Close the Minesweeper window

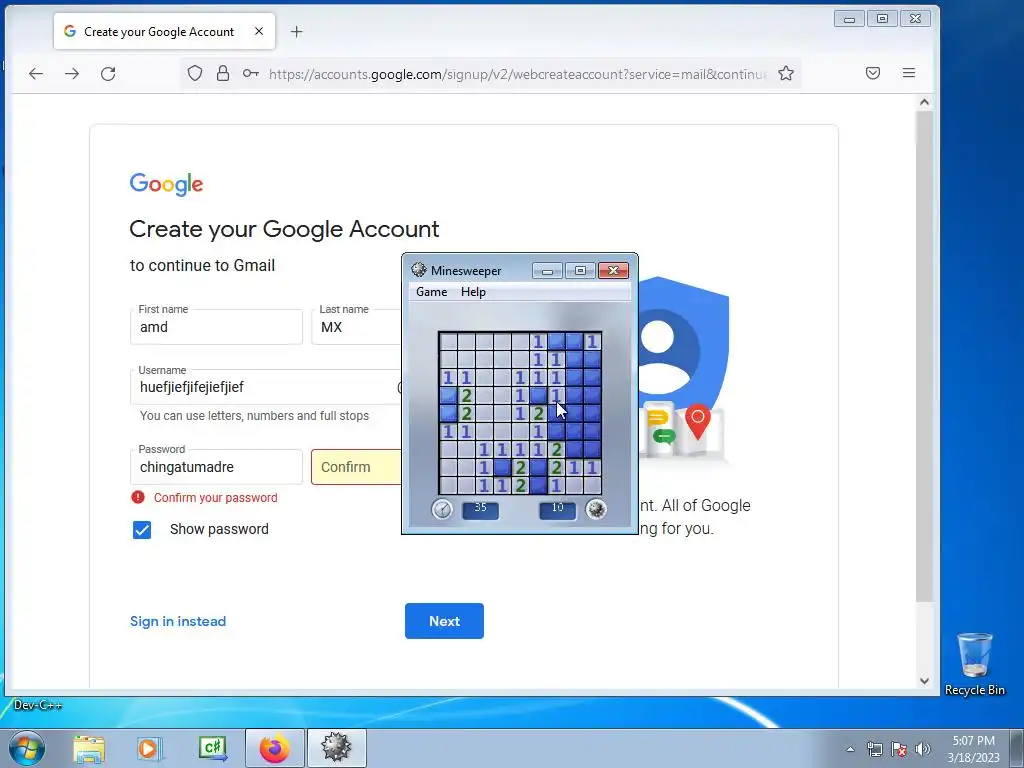point(613,270)
